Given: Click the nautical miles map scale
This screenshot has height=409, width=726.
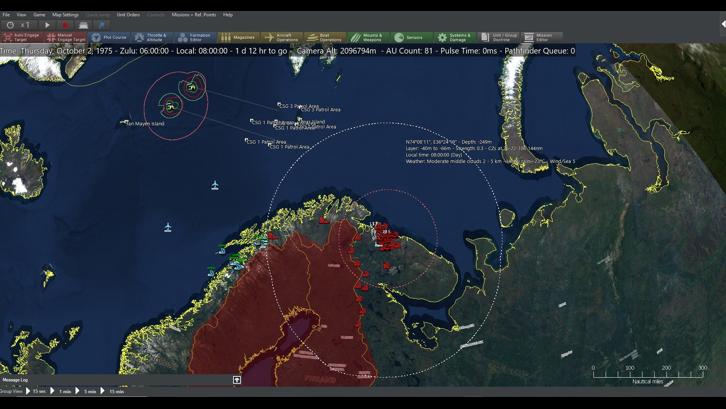Looking at the screenshot, I should click(647, 374).
